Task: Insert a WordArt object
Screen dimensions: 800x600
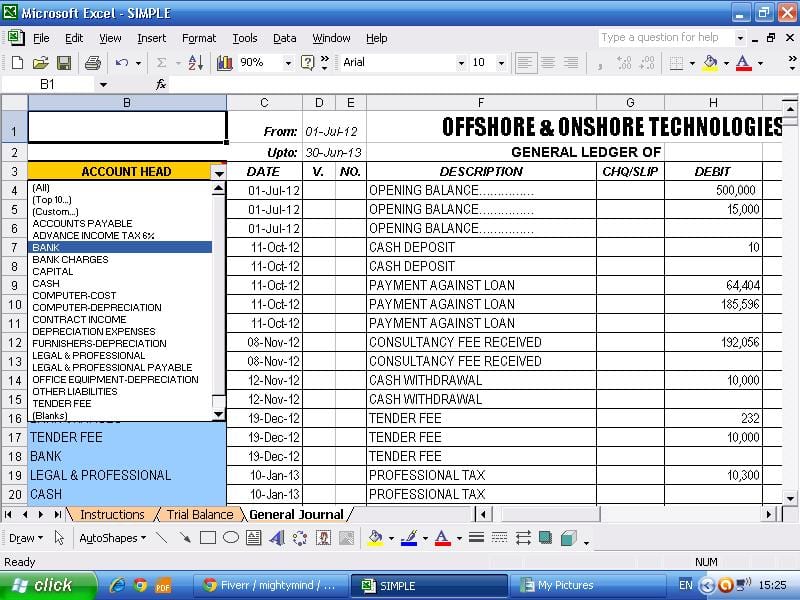Action: point(277,539)
